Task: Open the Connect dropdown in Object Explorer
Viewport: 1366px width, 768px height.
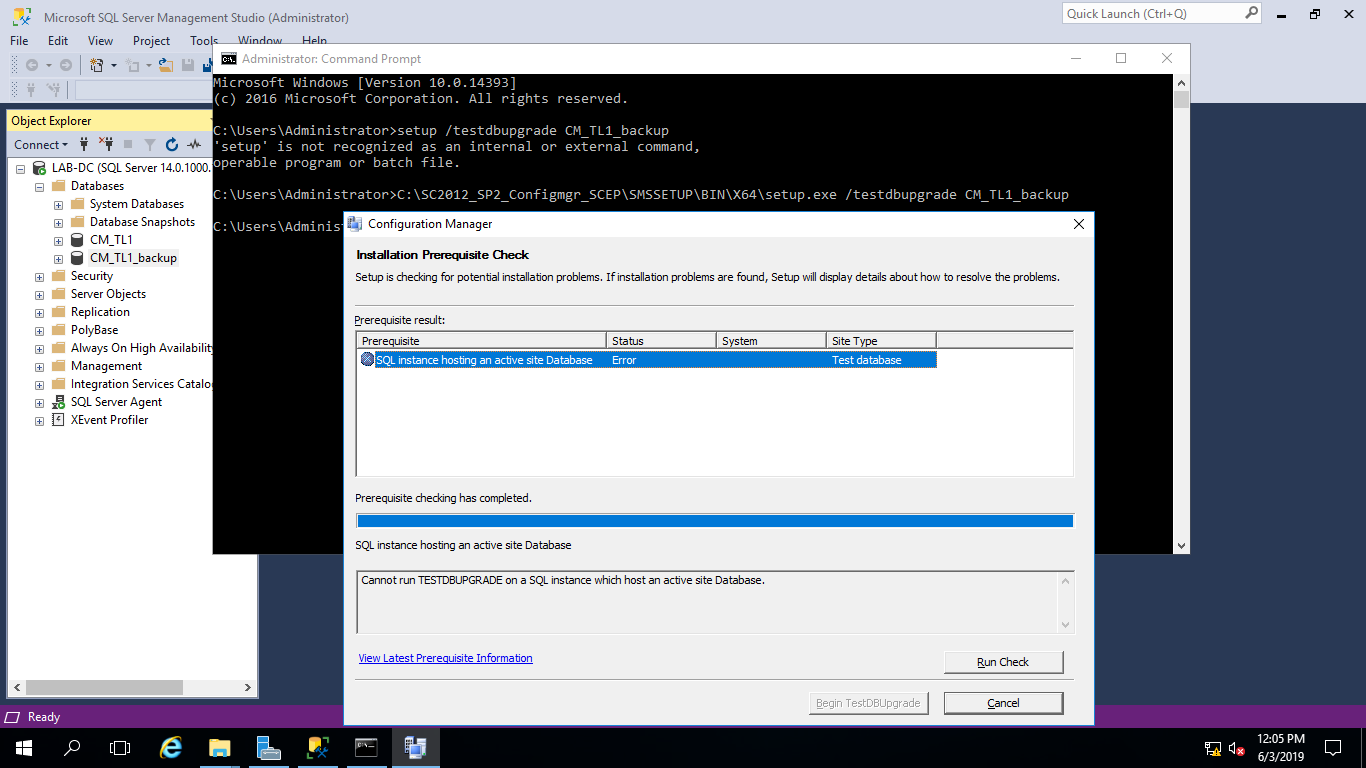Action: coord(41,144)
